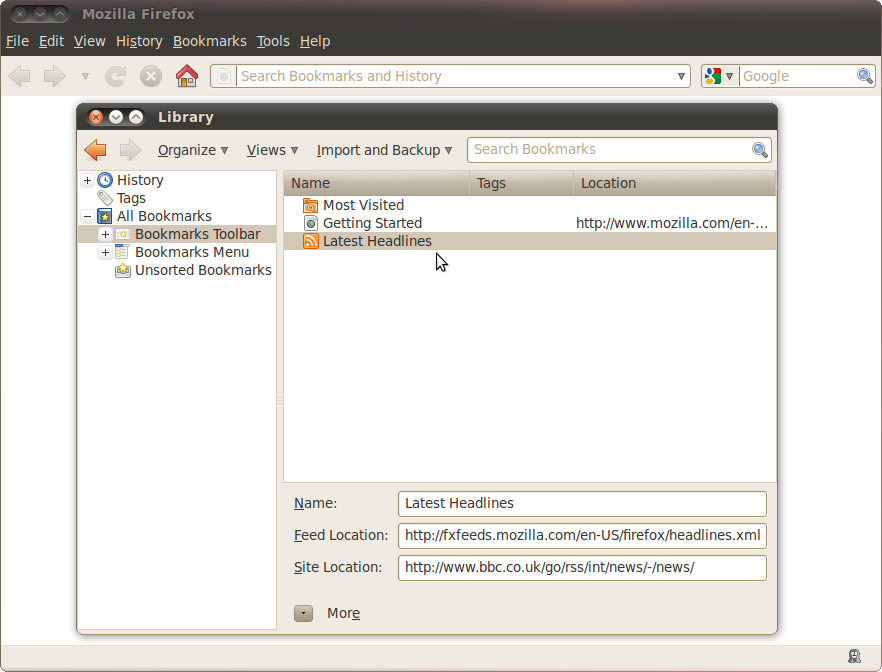Select the Tags tree item
Screen dimensions: 882x672
click(131, 198)
